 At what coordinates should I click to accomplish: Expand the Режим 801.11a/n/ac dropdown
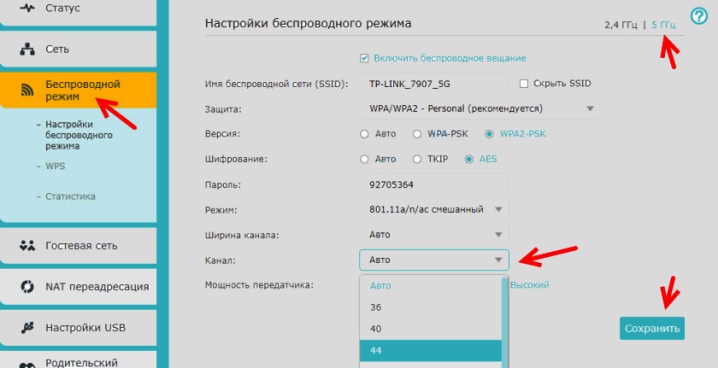434,210
